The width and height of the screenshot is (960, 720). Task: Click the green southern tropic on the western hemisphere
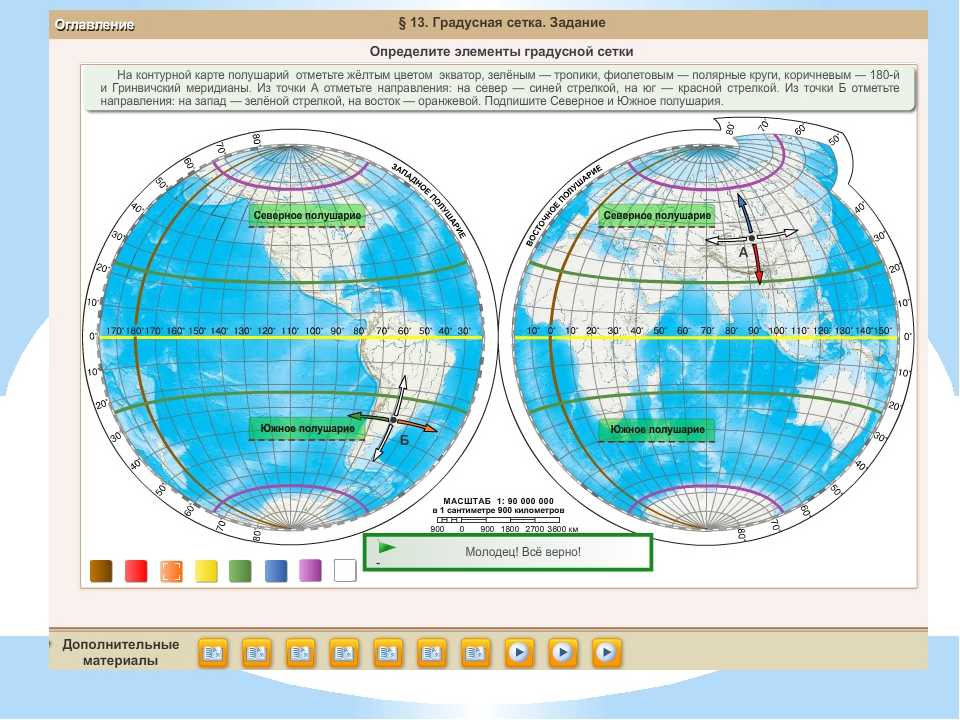[291, 394]
